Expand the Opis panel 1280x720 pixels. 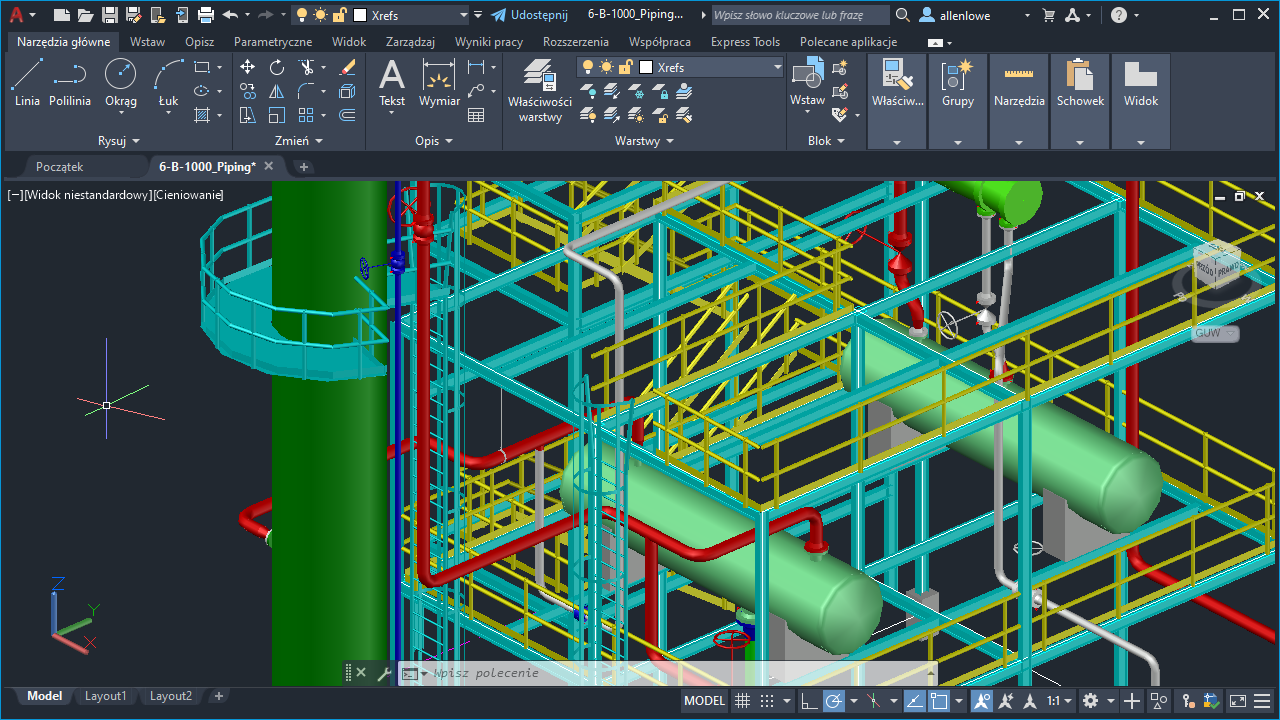(434, 141)
